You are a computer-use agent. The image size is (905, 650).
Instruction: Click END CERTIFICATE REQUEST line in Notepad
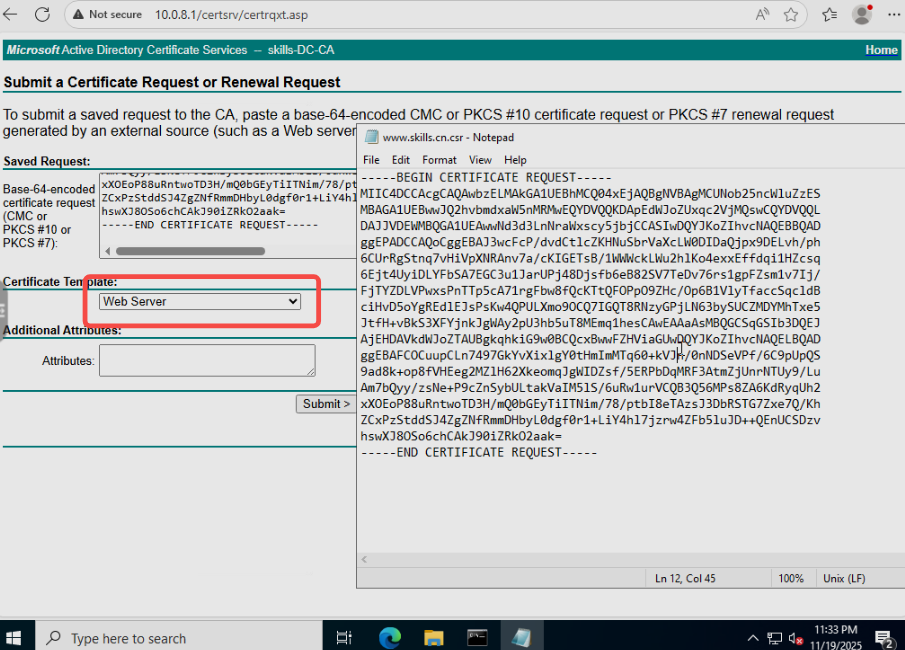click(x=478, y=453)
